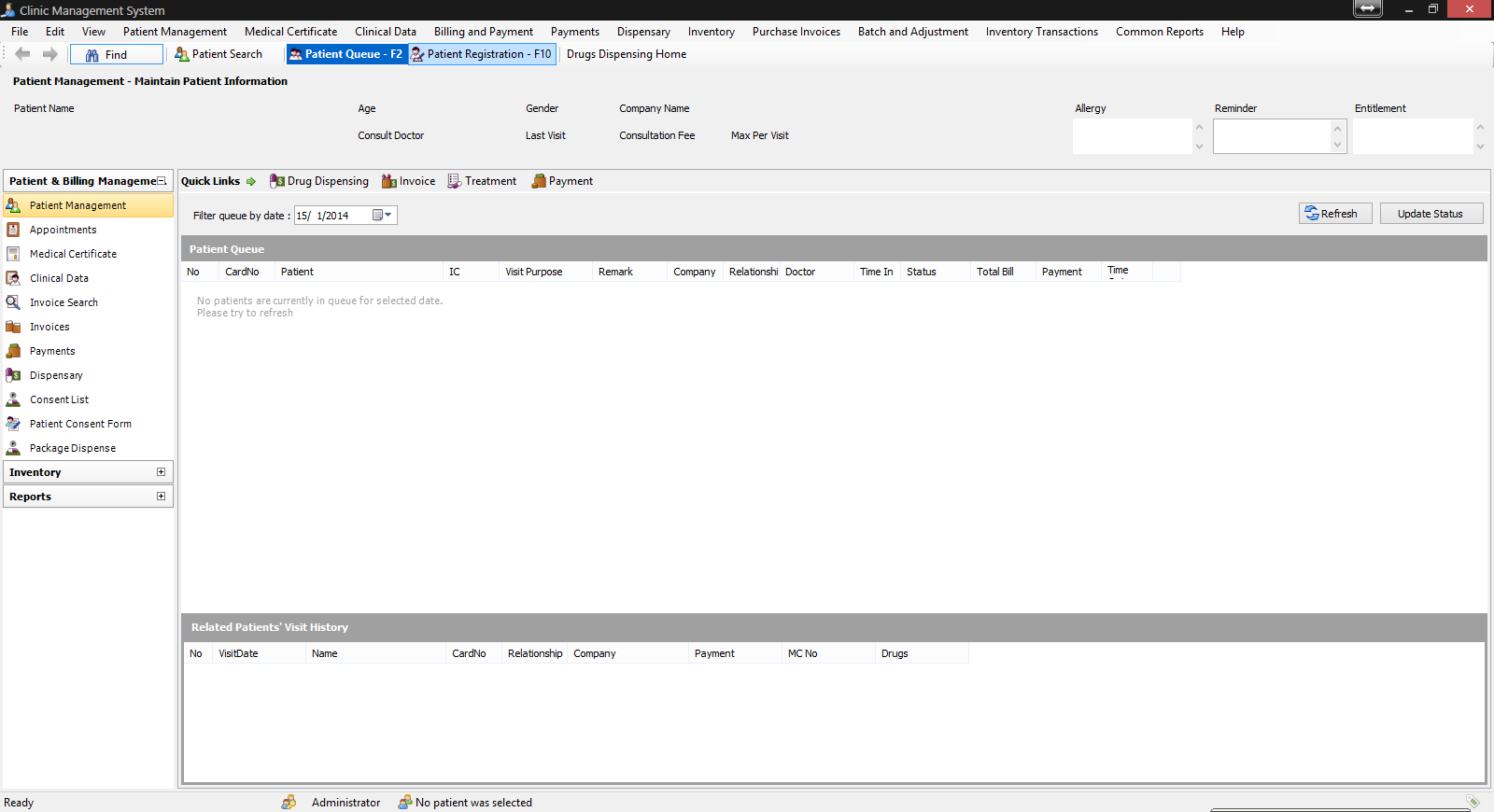1494x812 pixels.
Task: Click the Treatment quick link icon
Action: (455, 181)
